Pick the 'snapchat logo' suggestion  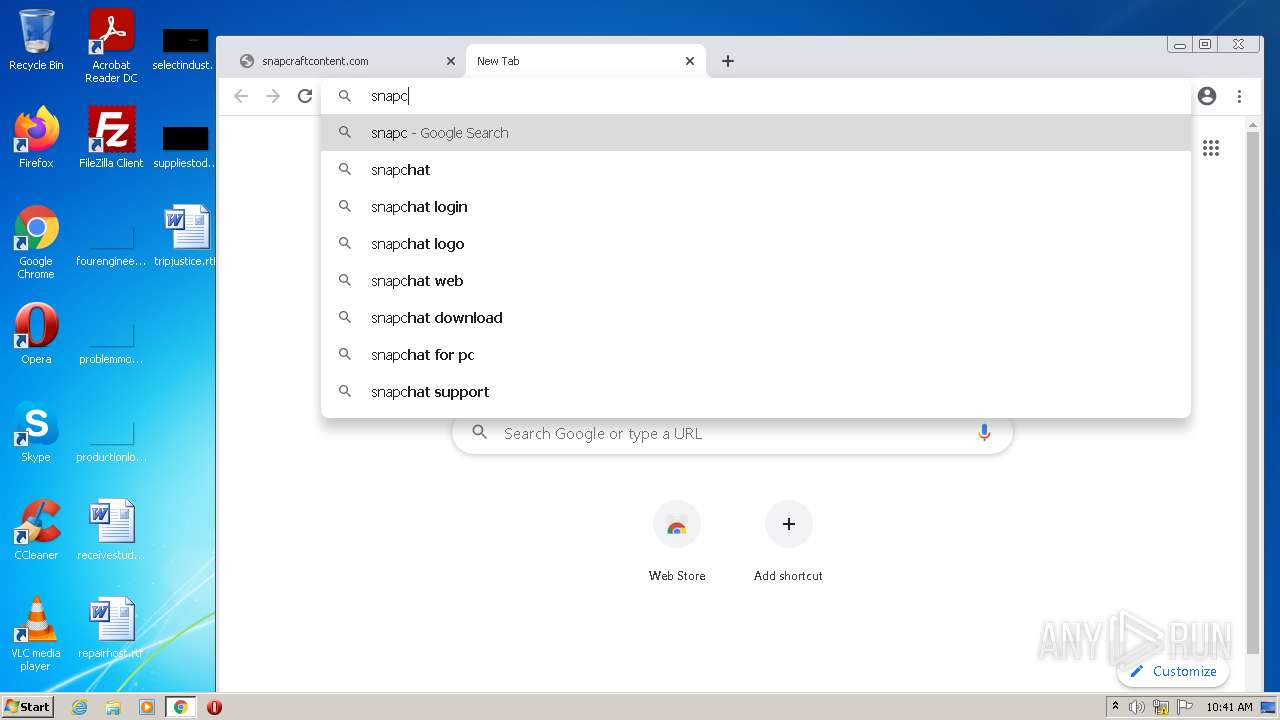756,244
